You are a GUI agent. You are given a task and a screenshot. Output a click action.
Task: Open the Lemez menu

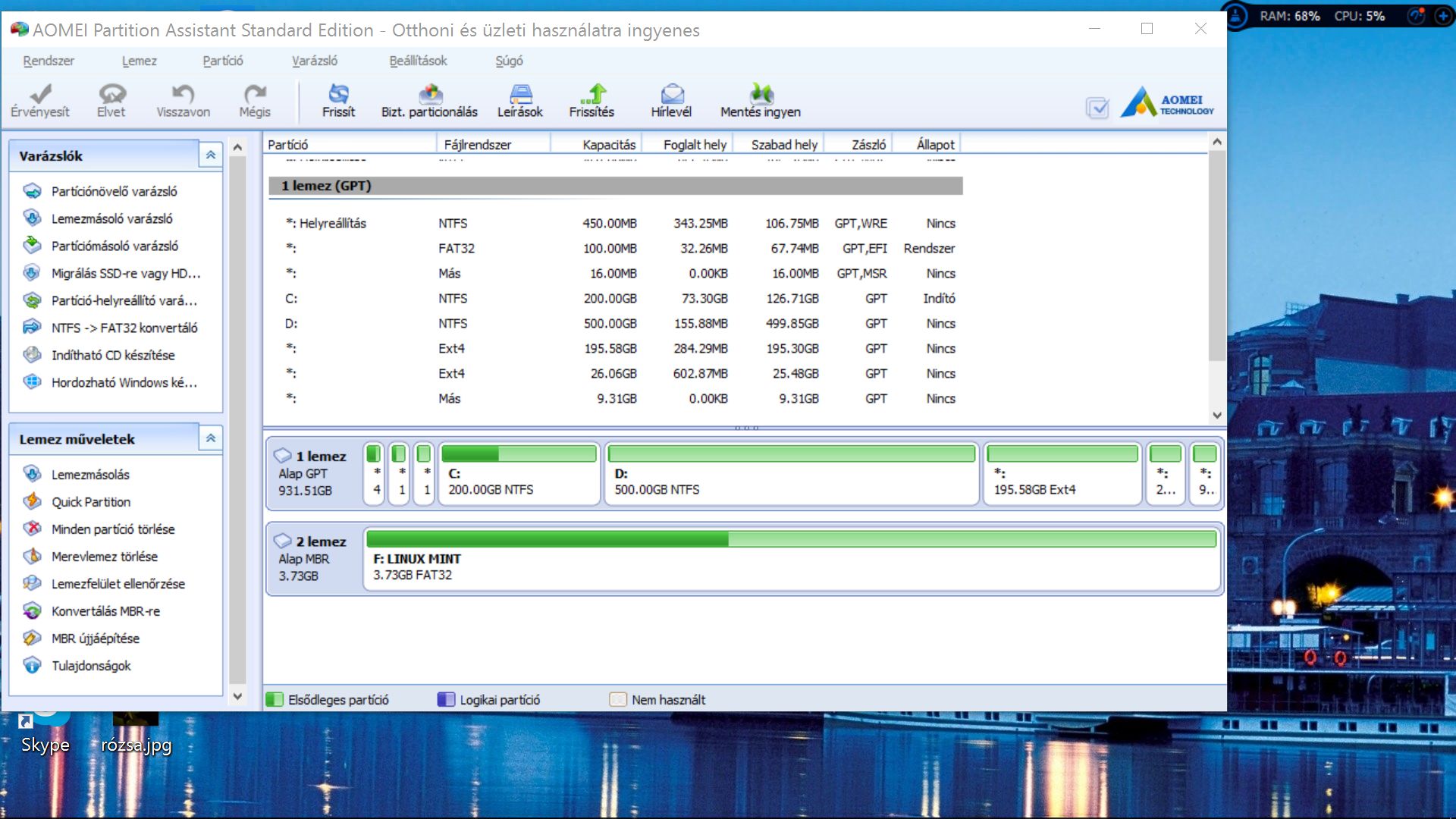pos(139,61)
